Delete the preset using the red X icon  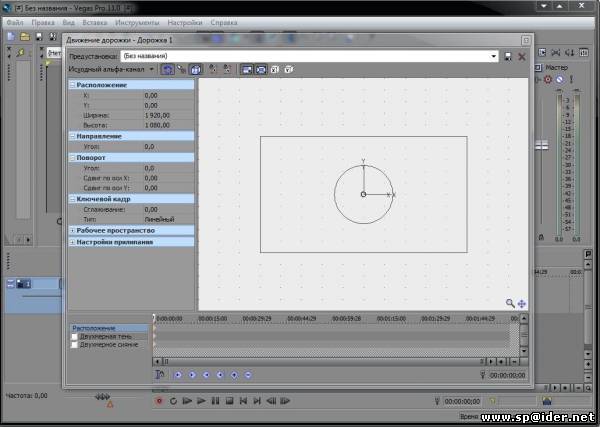click(521, 56)
